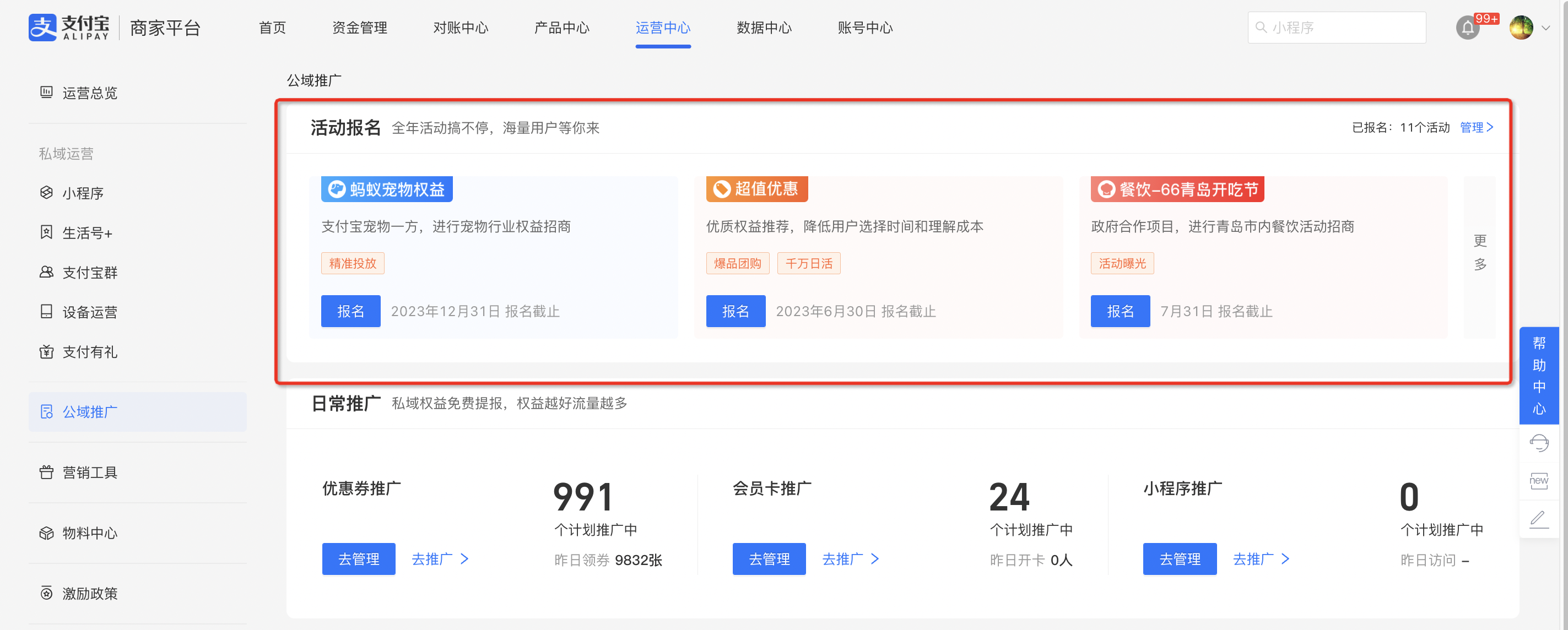
Task: Click the customer service headset icon
Action: pos(1539,443)
